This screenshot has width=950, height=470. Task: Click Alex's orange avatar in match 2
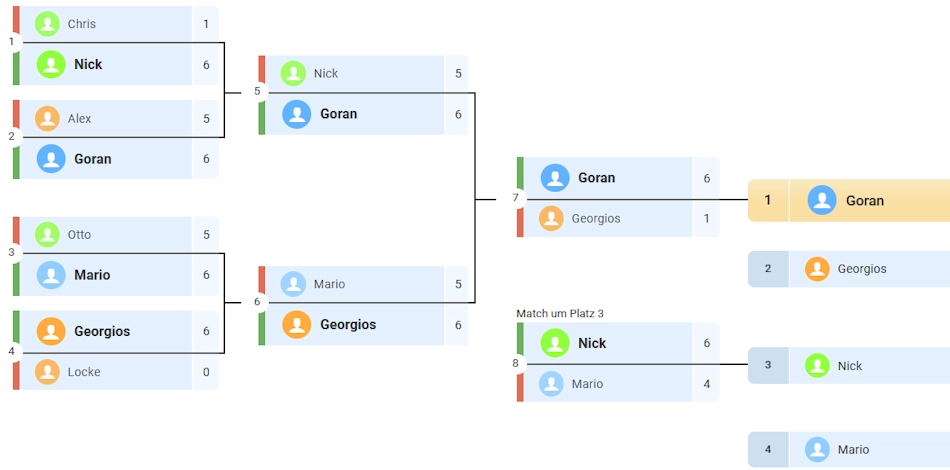47,118
